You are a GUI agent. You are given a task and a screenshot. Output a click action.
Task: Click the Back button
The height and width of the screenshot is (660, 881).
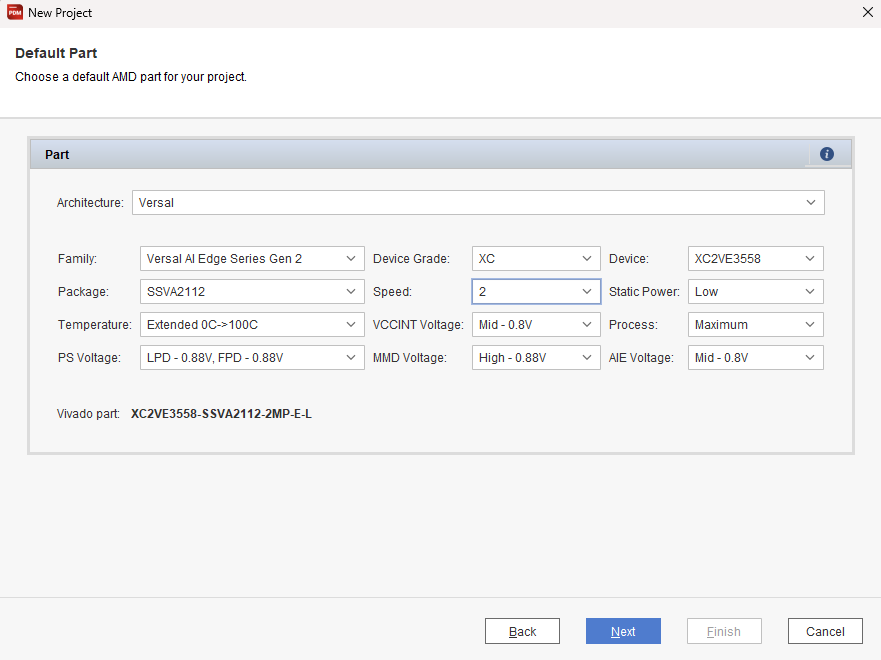(522, 631)
